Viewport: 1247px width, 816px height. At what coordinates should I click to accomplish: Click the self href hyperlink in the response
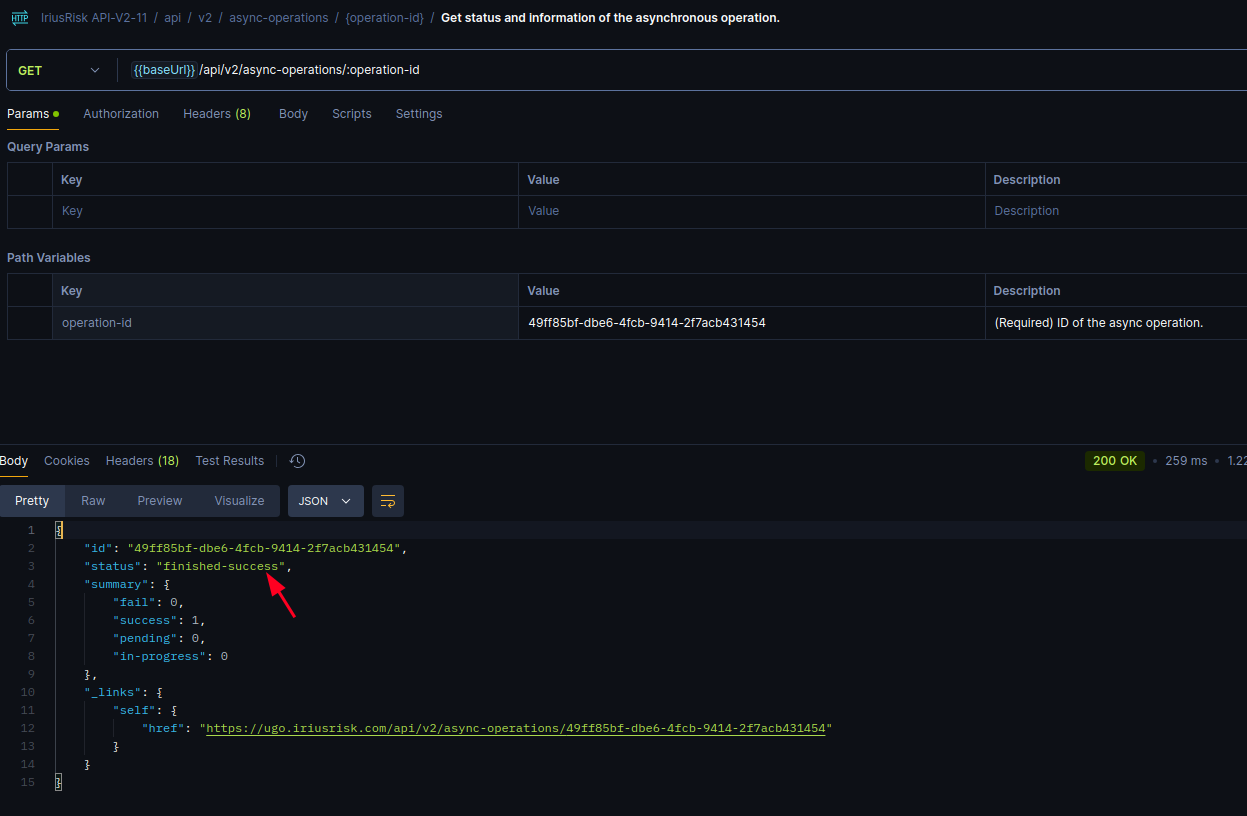click(x=516, y=727)
